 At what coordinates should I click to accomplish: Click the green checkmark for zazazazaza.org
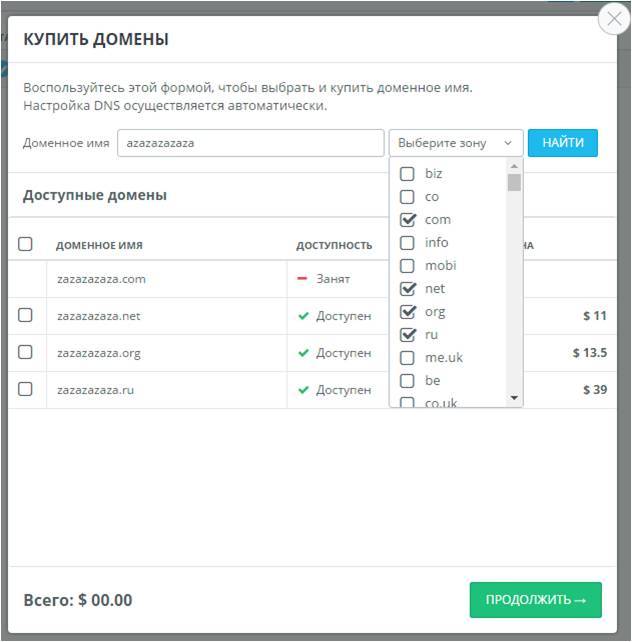coord(303,353)
